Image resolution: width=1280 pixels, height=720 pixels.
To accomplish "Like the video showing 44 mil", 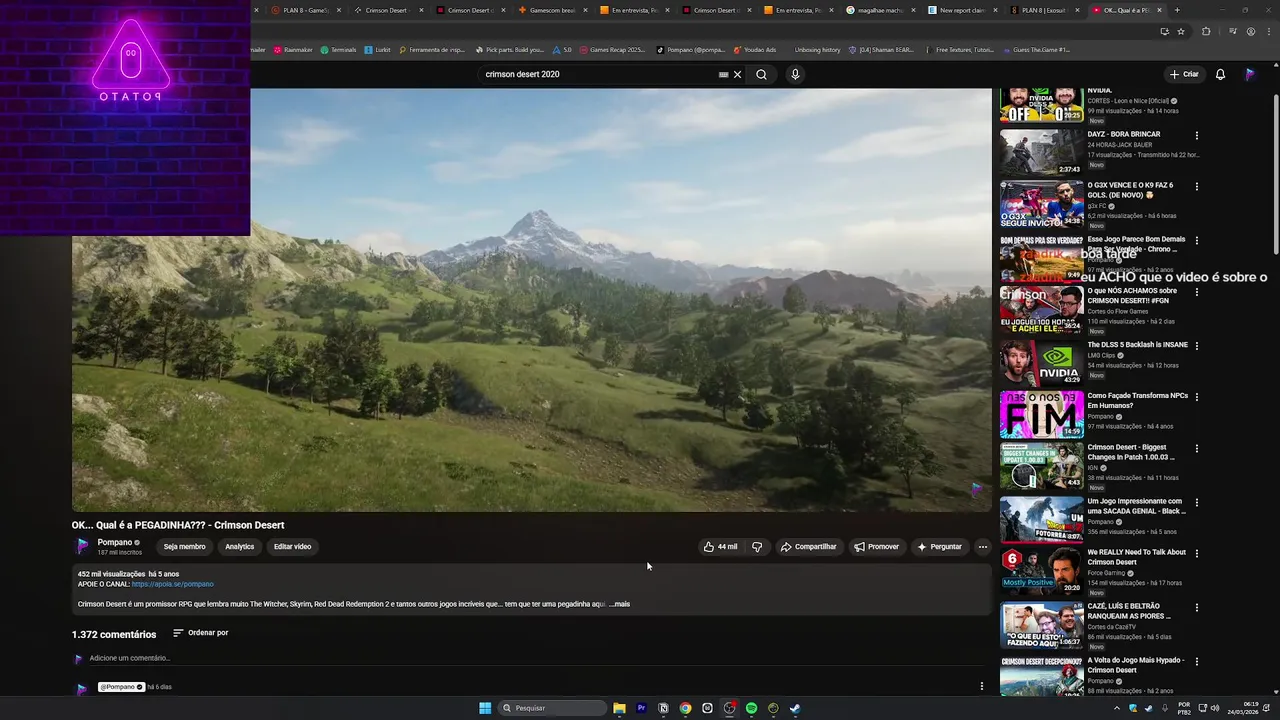I will click(x=720, y=547).
